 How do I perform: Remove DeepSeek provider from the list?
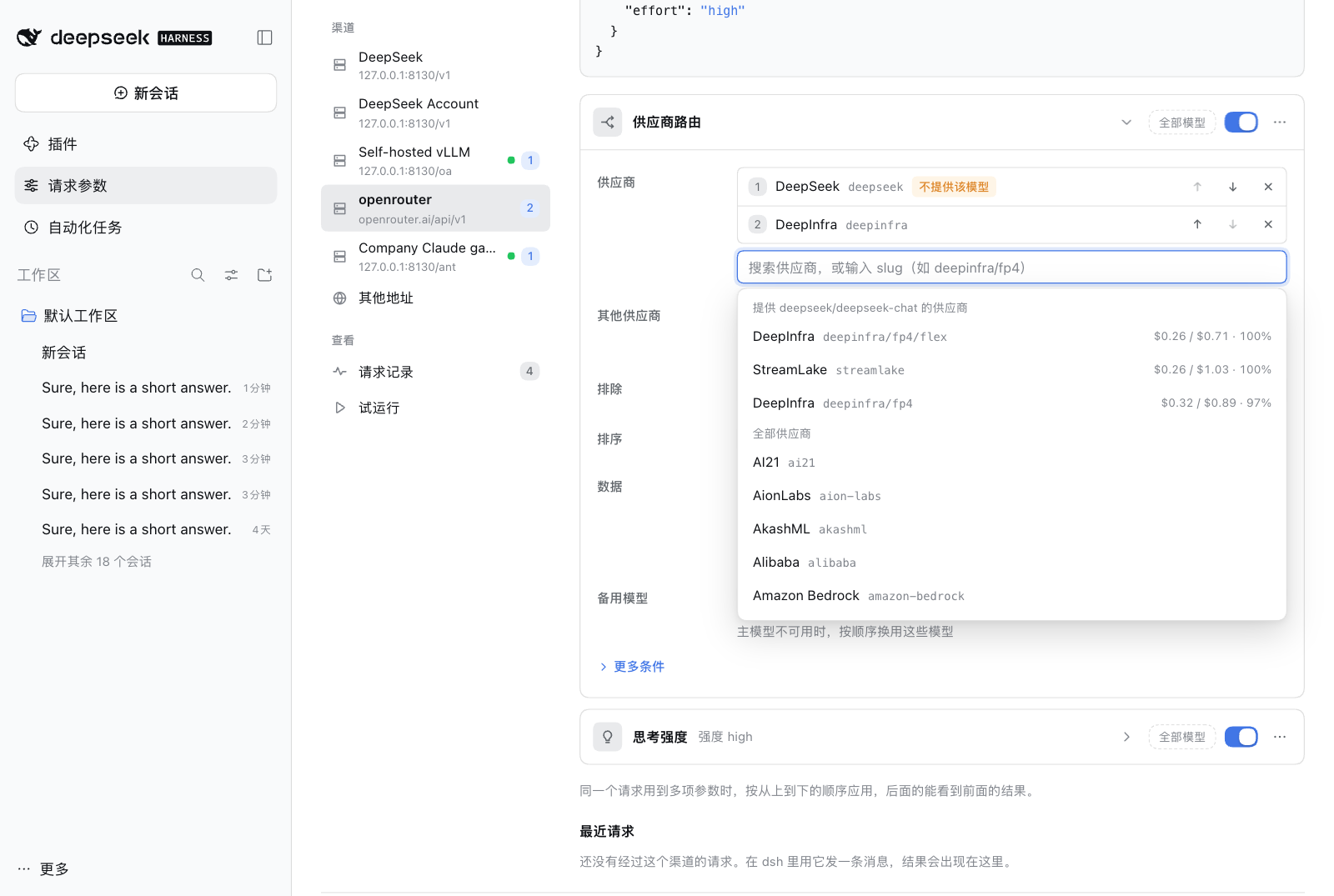click(x=1268, y=187)
